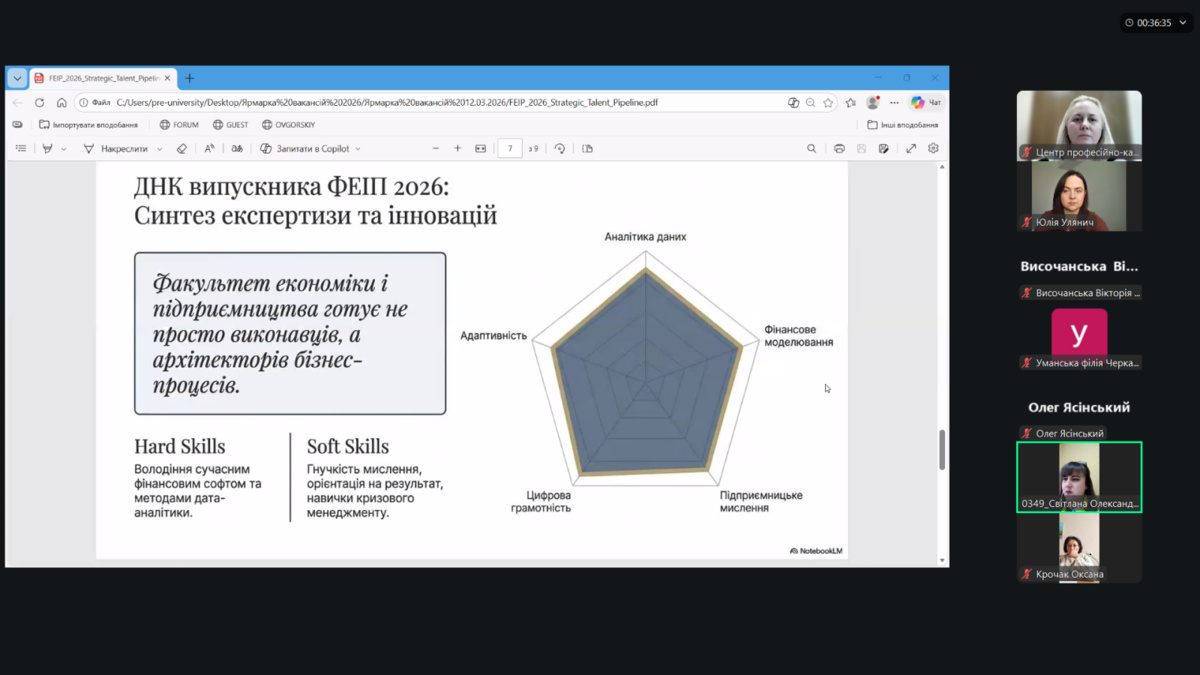Print the PDF document
Viewport: 1200px width, 675px height.
pyautogui.click(x=839, y=148)
